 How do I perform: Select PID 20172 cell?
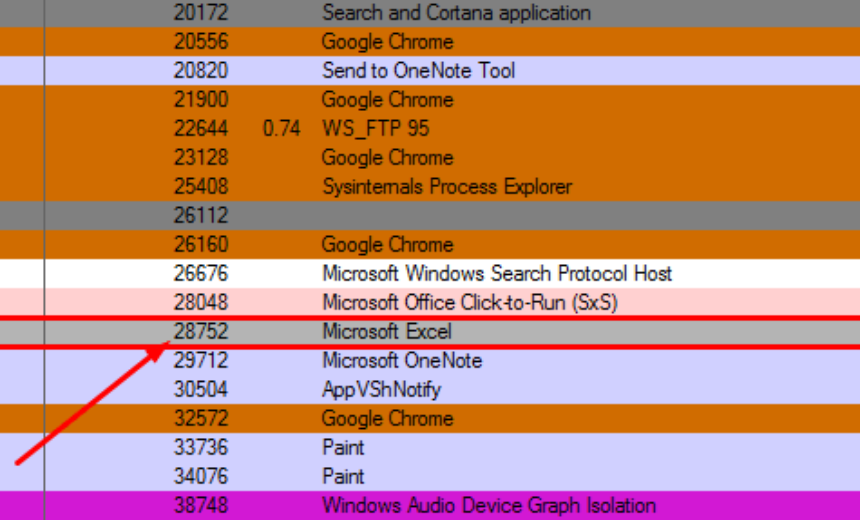[x=201, y=13]
